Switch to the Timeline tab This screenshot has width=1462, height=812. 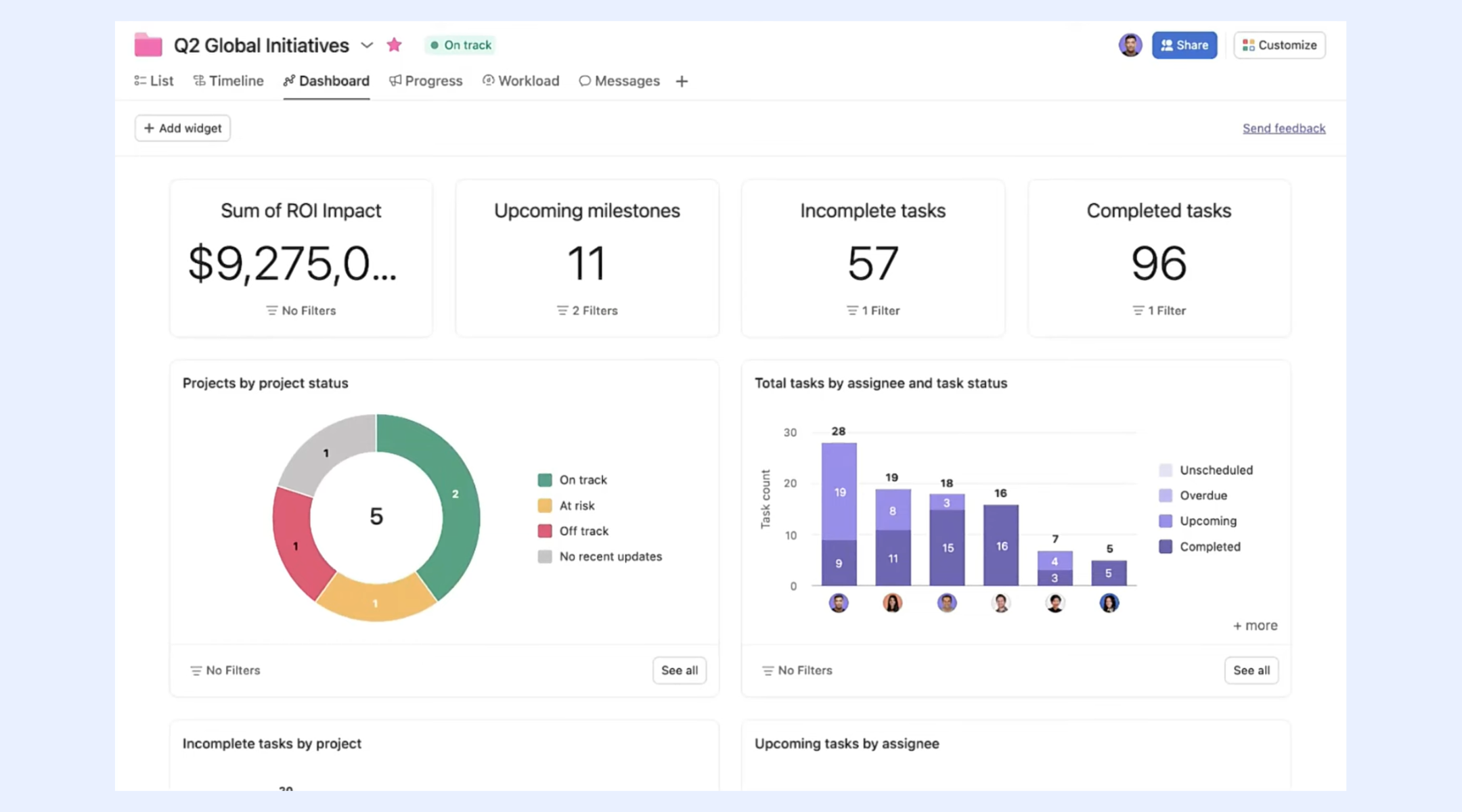(228, 81)
